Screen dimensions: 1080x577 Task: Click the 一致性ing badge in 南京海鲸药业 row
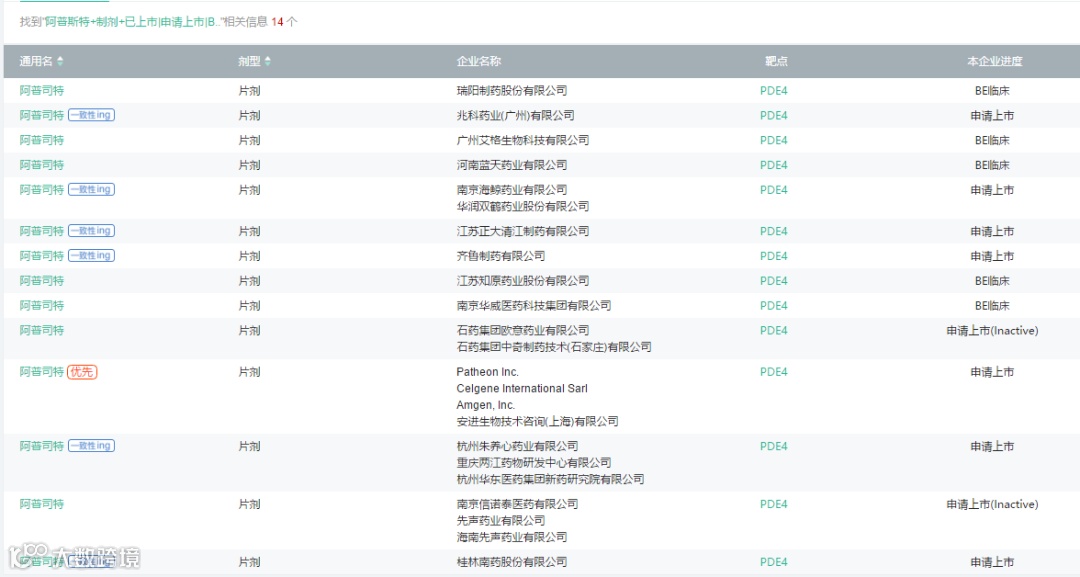(92, 189)
